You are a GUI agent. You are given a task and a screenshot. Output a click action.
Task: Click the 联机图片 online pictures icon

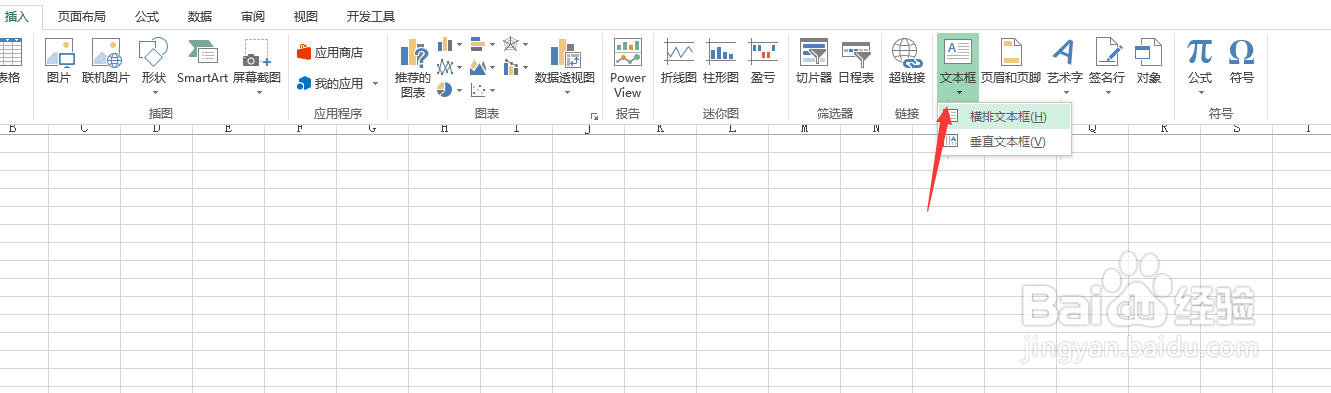(x=106, y=61)
